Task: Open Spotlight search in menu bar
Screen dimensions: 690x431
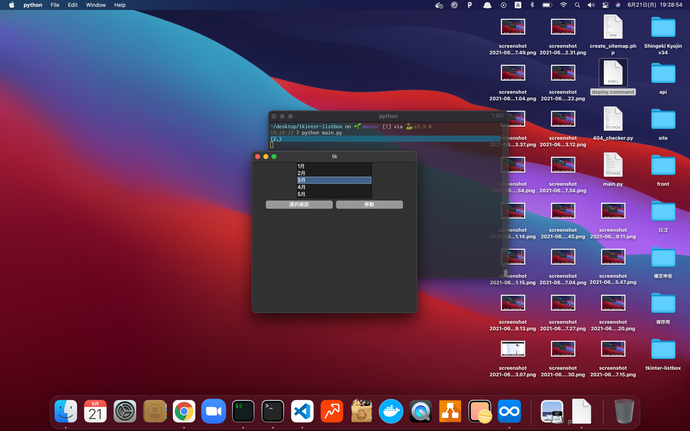Action: (x=577, y=5)
